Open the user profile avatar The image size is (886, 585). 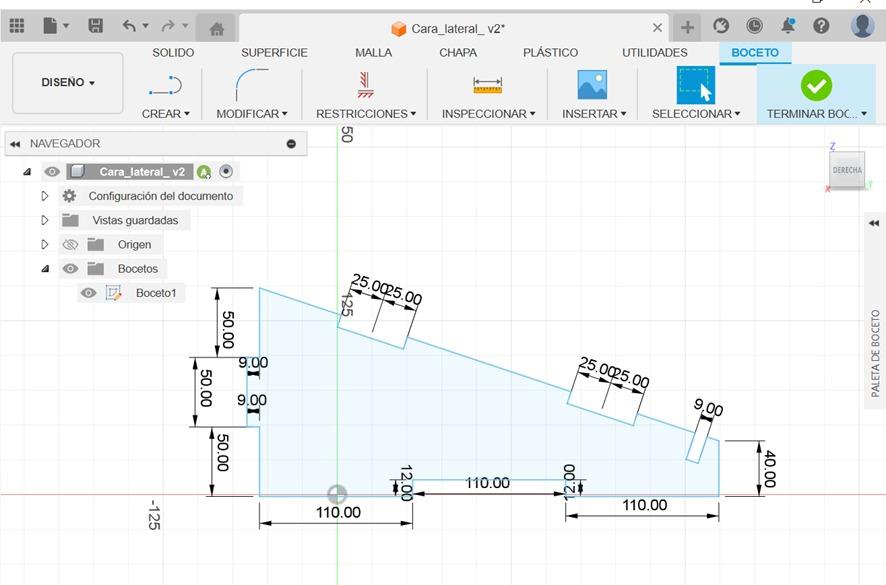click(x=862, y=25)
